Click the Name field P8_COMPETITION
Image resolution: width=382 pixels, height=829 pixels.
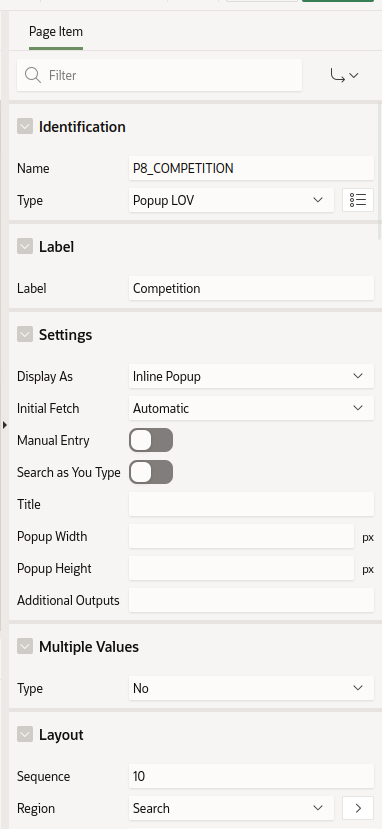(251, 168)
